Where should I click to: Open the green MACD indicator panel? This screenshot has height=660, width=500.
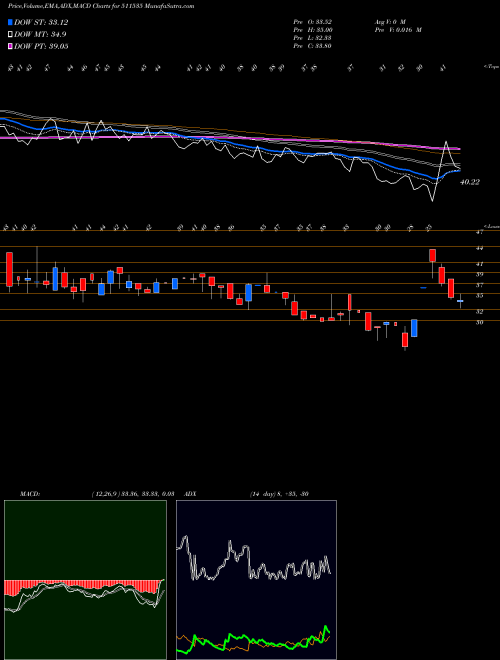point(85,580)
